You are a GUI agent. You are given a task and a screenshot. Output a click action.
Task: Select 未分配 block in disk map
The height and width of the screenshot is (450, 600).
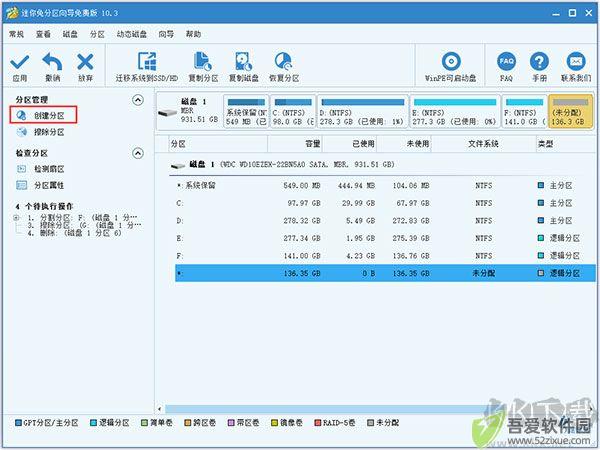(x=571, y=111)
